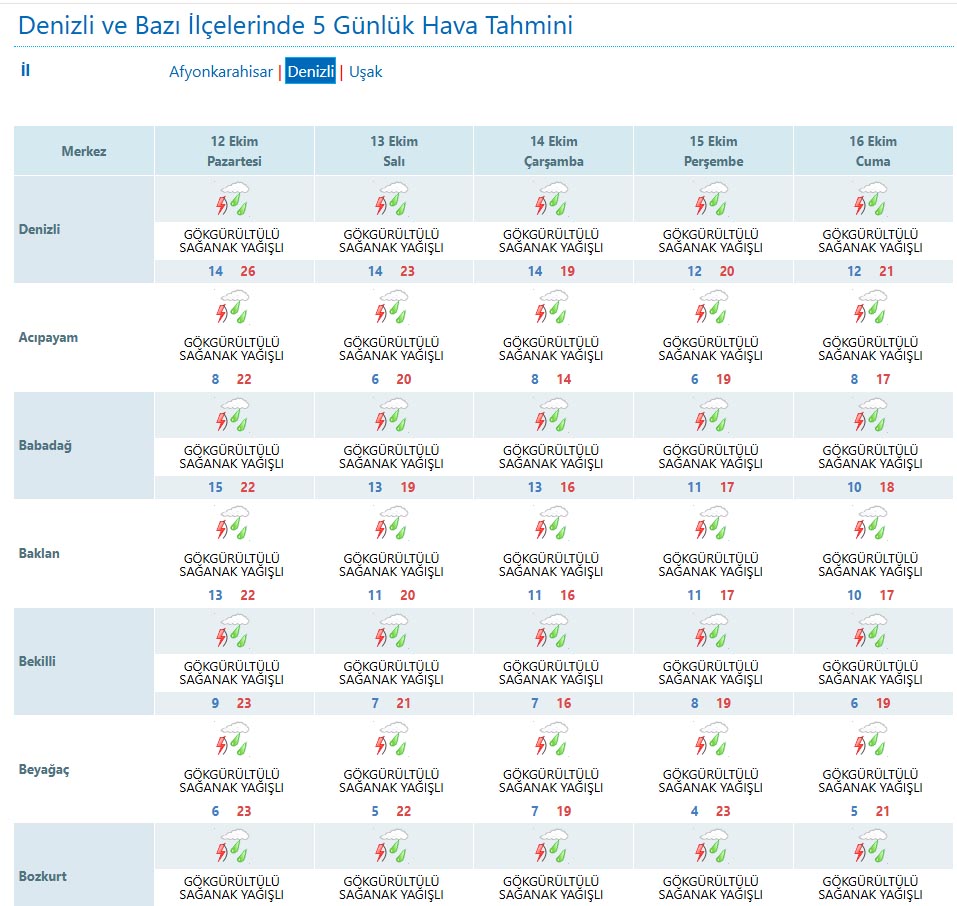Click Beyağaç's min temperature 4 for 15 Ekim
This screenshot has height=906, width=957.
point(695,811)
